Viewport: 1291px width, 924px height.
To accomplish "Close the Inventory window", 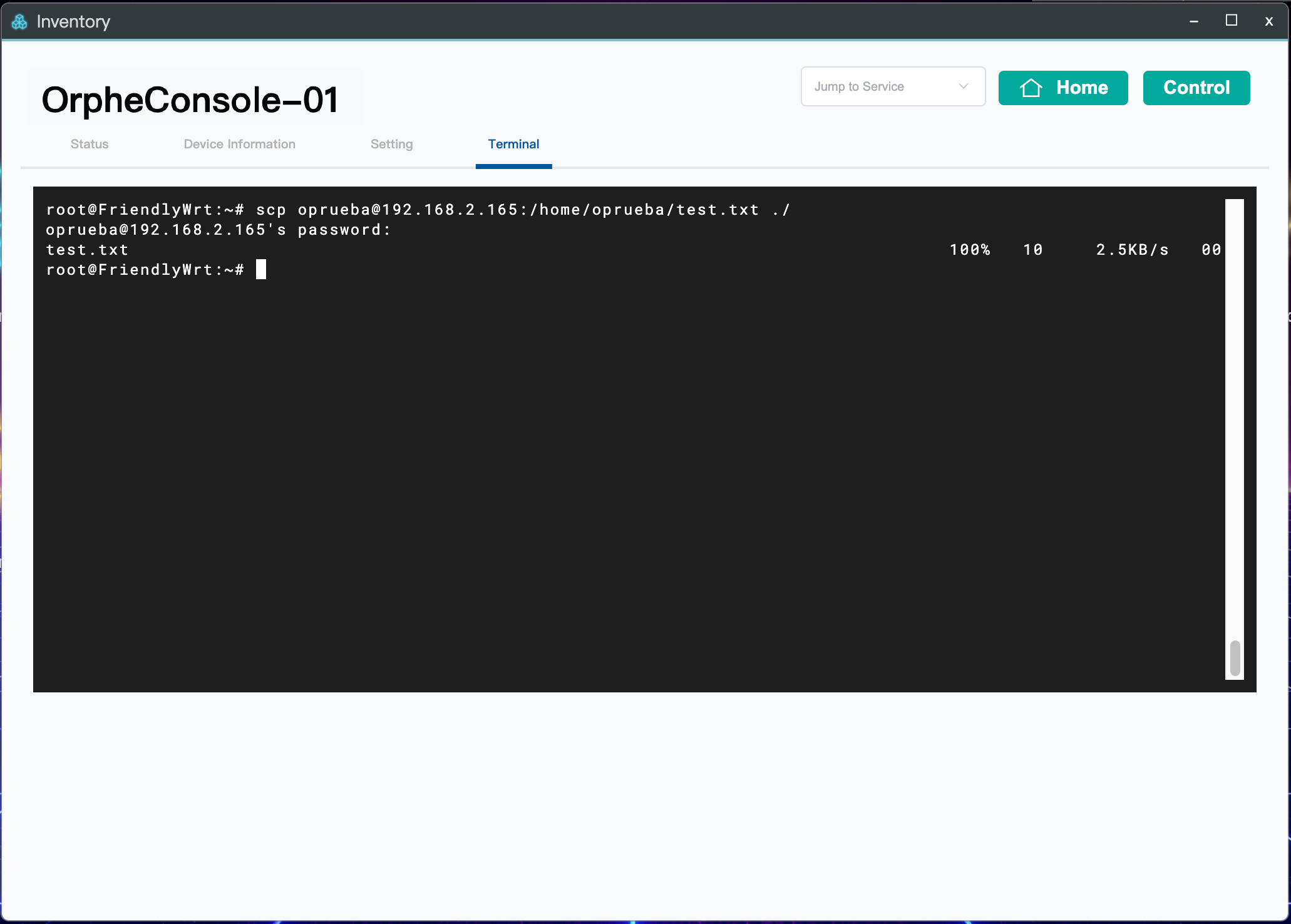I will tap(1268, 21).
